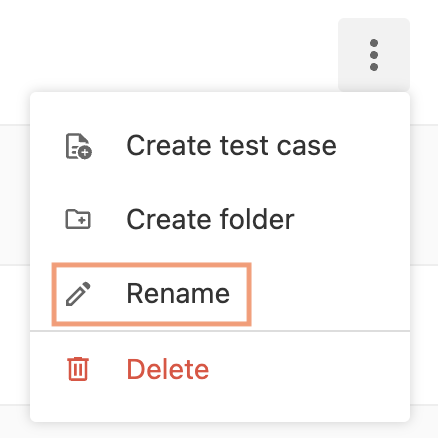The height and width of the screenshot is (438, 438).
Task: Click the red trash can icon
Action: 78,369
